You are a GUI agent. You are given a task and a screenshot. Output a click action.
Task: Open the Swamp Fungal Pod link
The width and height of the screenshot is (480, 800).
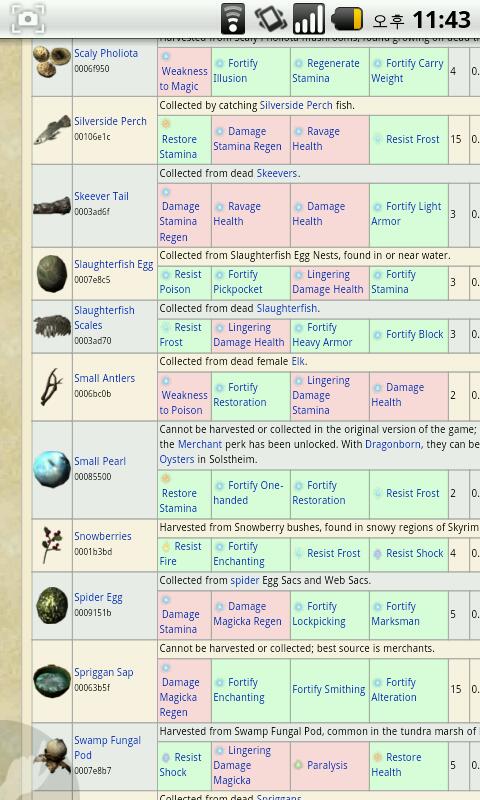pos(107,747)
